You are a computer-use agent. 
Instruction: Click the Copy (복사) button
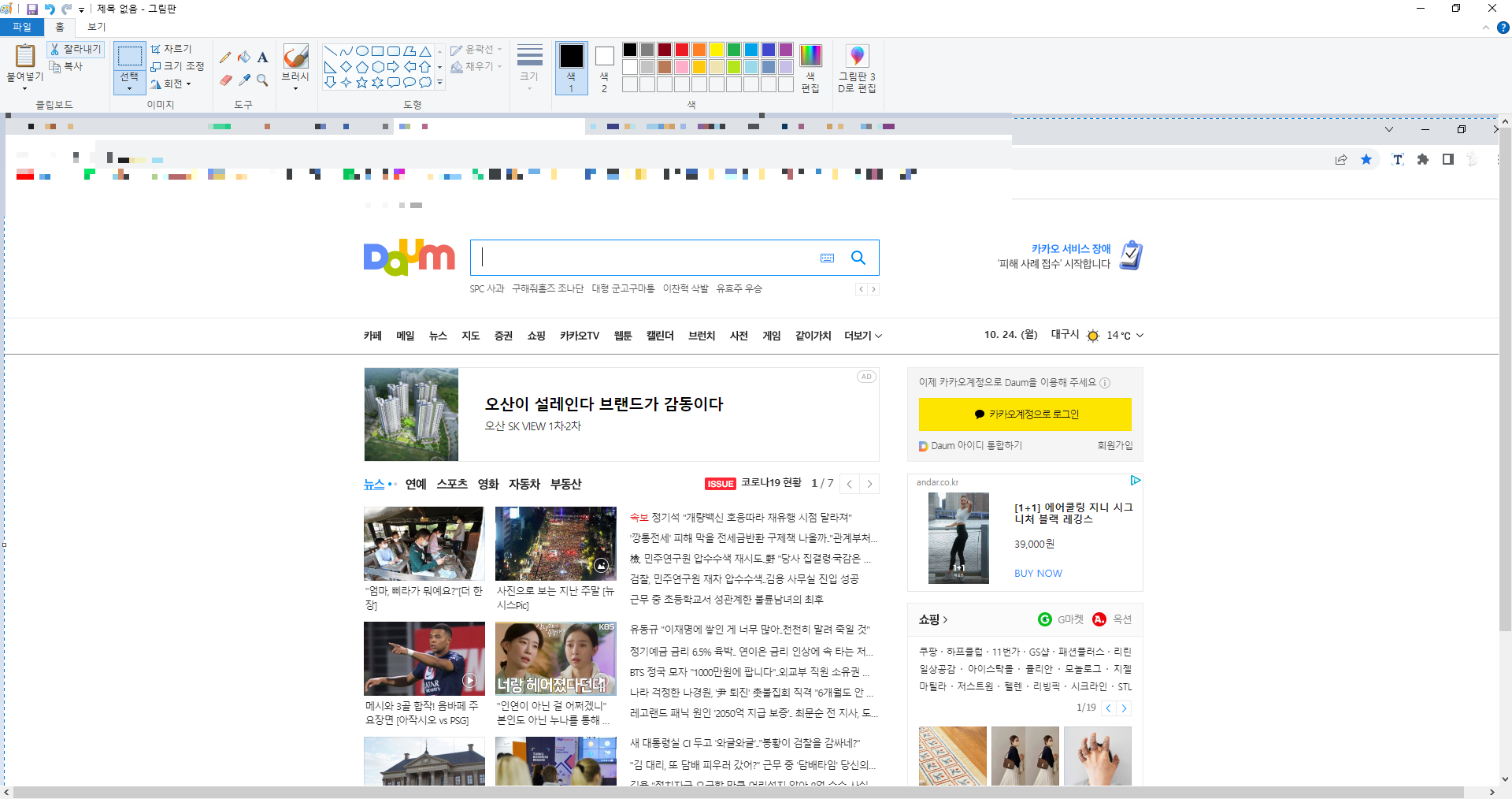[66, 66]
